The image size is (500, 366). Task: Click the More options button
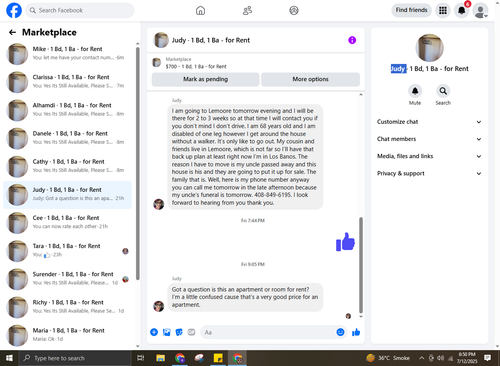pyautogui.click(x=310, y=79)
